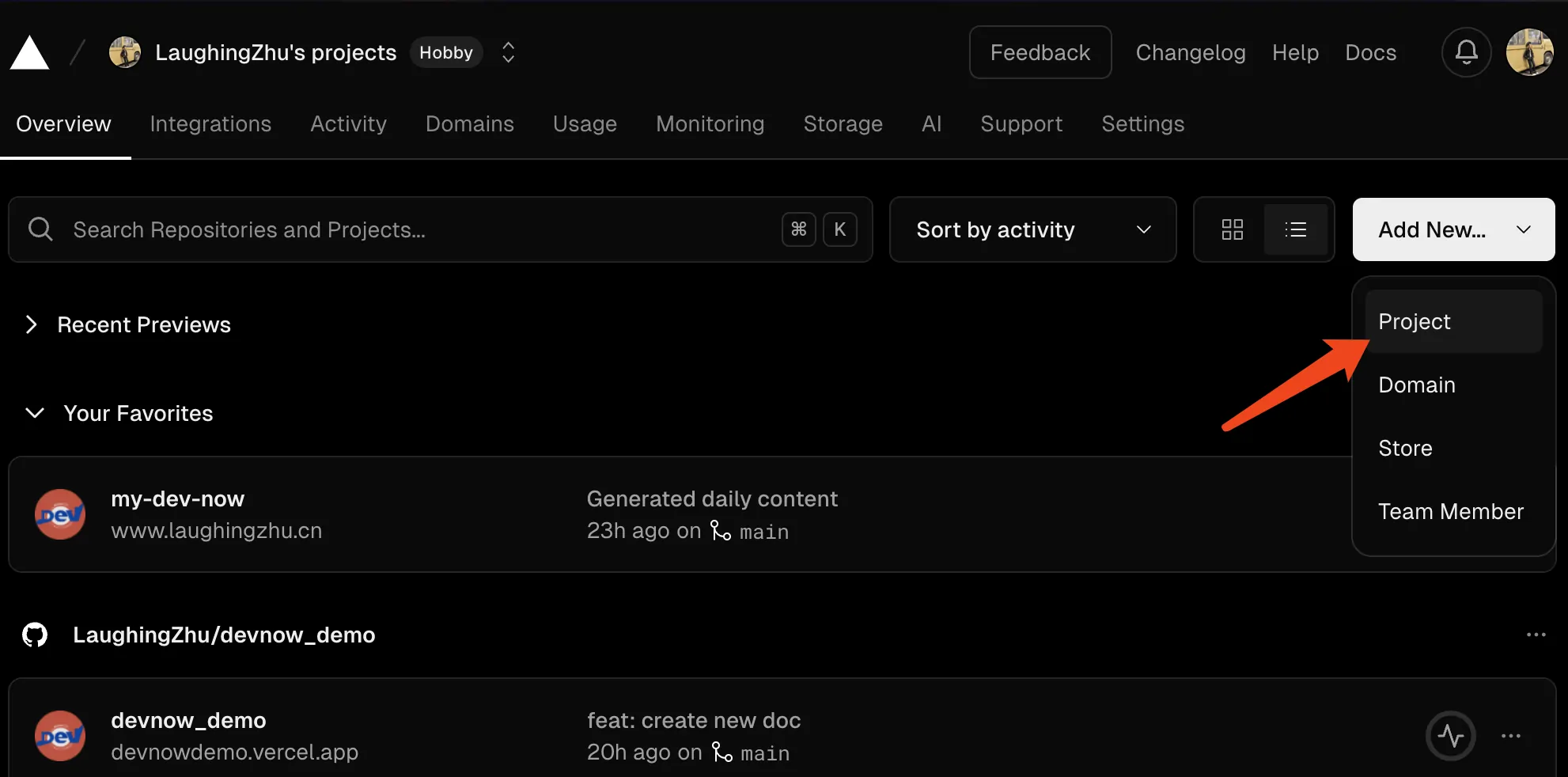Open LaughingZhu/devnow_demo repository more options

[x=1536, y=635]
